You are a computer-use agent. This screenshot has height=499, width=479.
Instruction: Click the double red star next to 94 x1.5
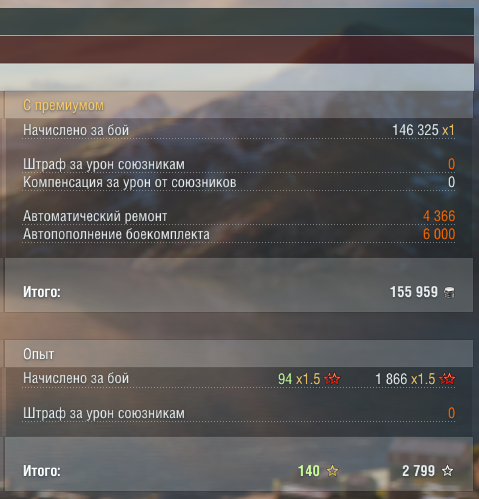click(332, 379)
